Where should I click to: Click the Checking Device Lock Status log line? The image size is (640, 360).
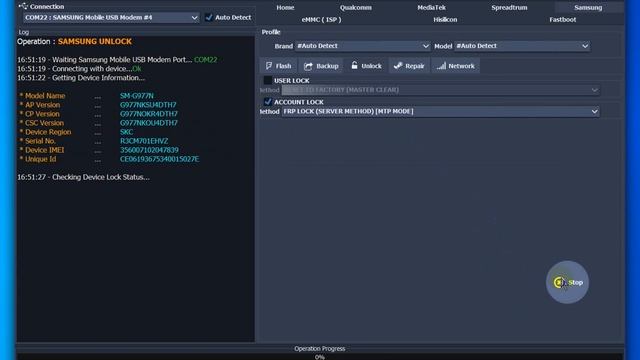83,177
